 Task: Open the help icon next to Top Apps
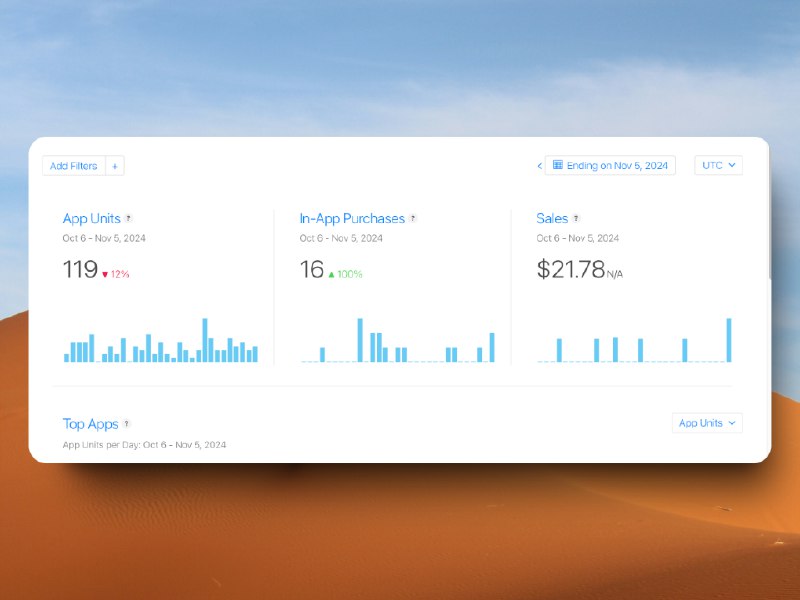127,424
